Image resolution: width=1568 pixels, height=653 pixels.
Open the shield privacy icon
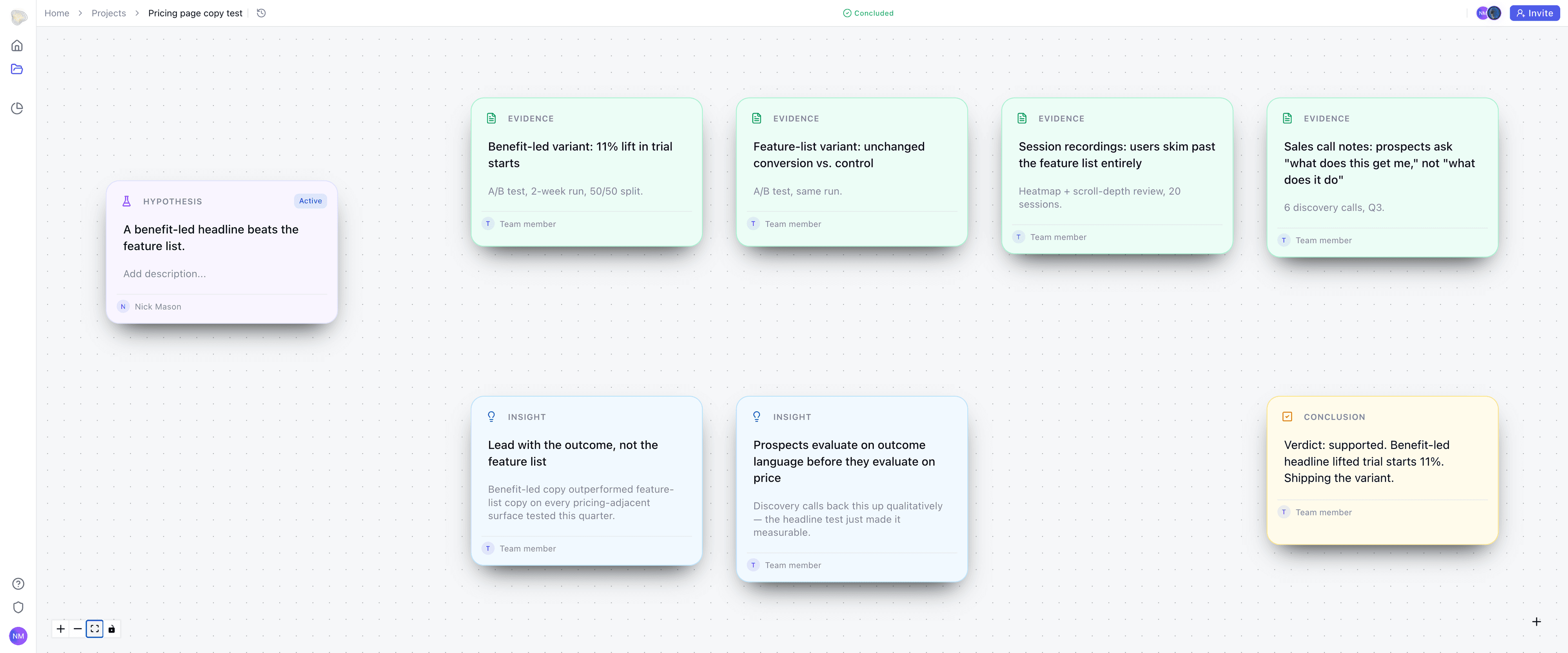point(18,607)
